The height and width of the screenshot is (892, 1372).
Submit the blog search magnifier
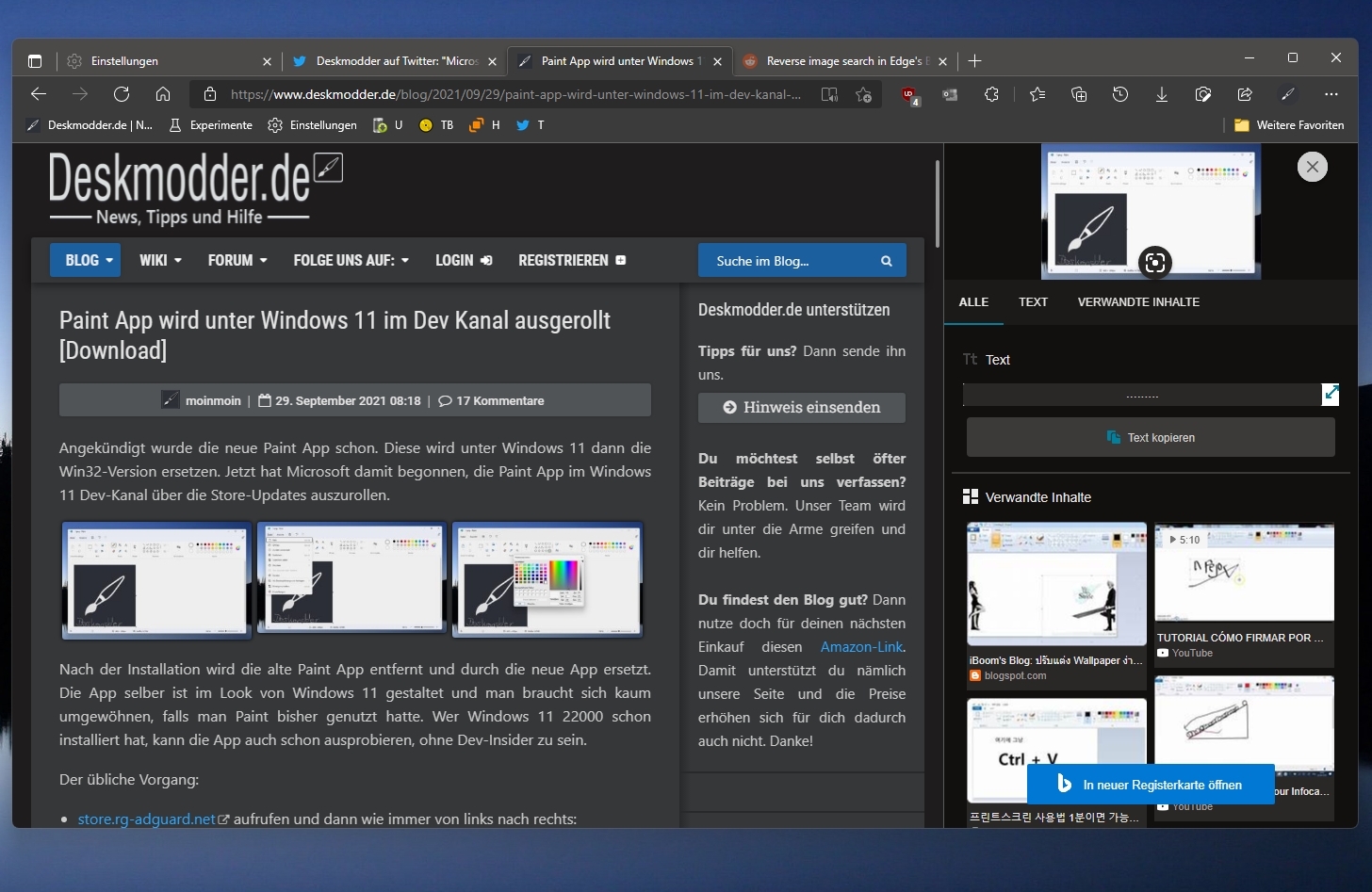[886, 261]
